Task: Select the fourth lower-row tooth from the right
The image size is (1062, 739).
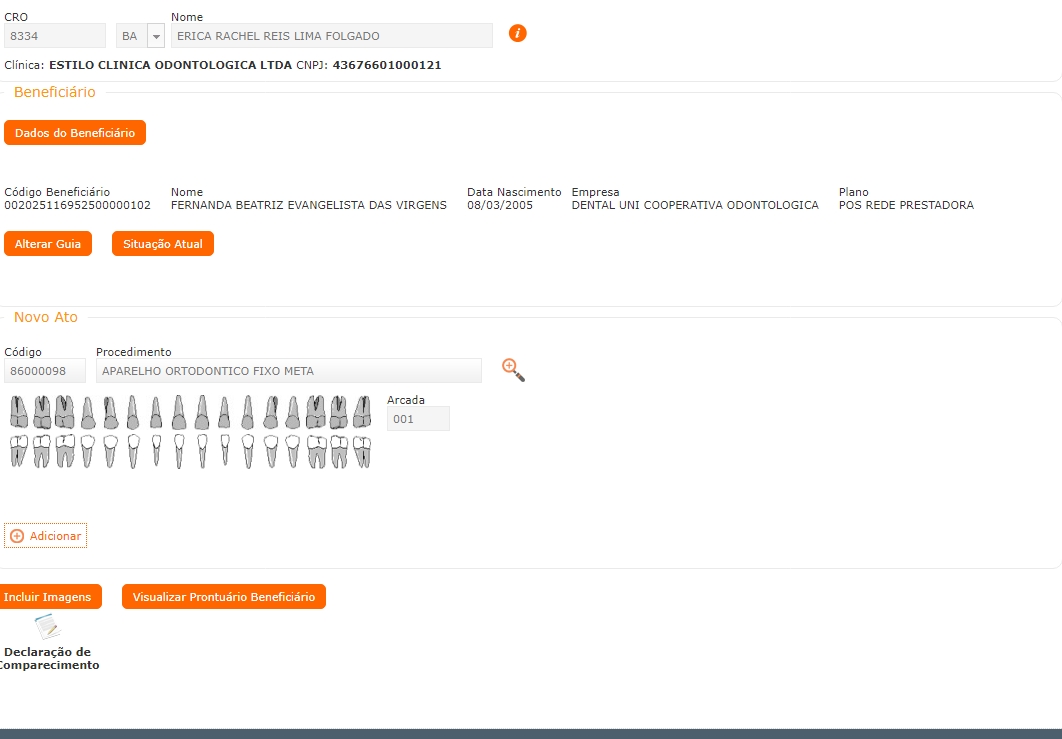Action: point(293,451)
